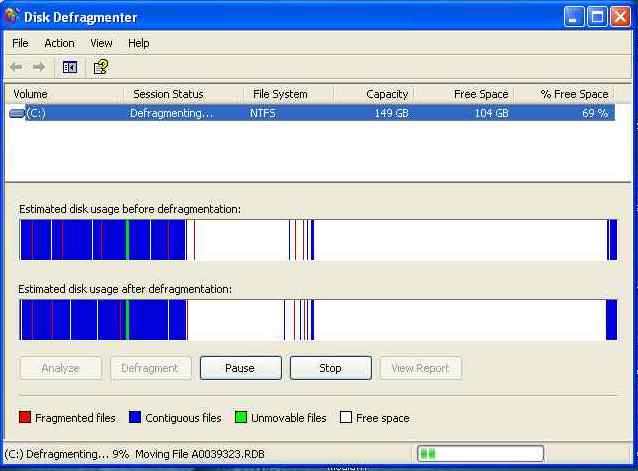
Task: Click the Disk Defragmenter title bar icon
Action: (12, 17)
